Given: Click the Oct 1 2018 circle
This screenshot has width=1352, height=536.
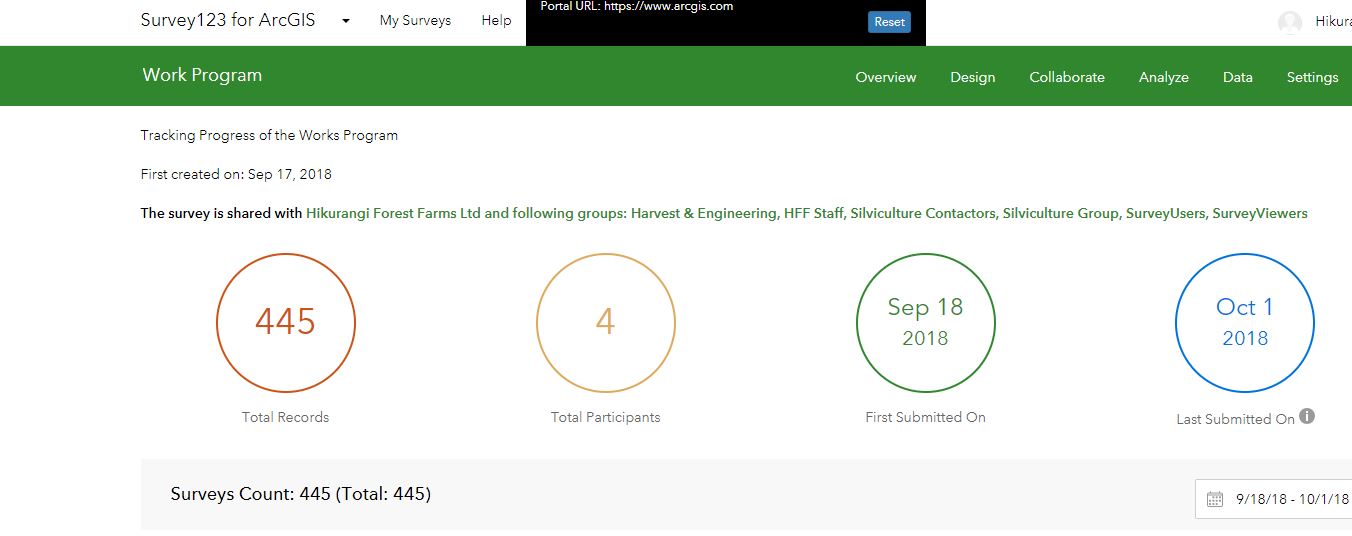Looking at the screenshot, I should tap(1245, 323).
